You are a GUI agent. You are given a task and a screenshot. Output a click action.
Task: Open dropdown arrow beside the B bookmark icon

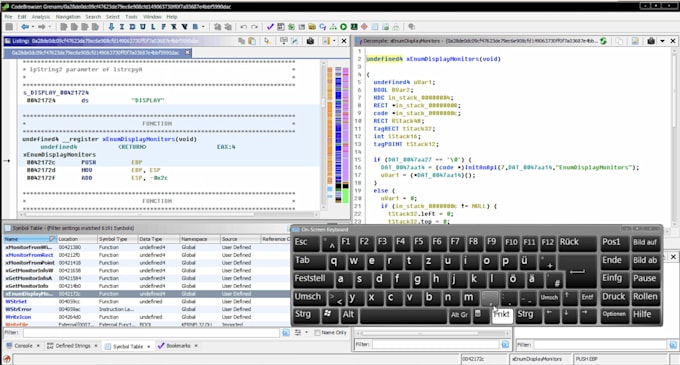coord(203,27)
